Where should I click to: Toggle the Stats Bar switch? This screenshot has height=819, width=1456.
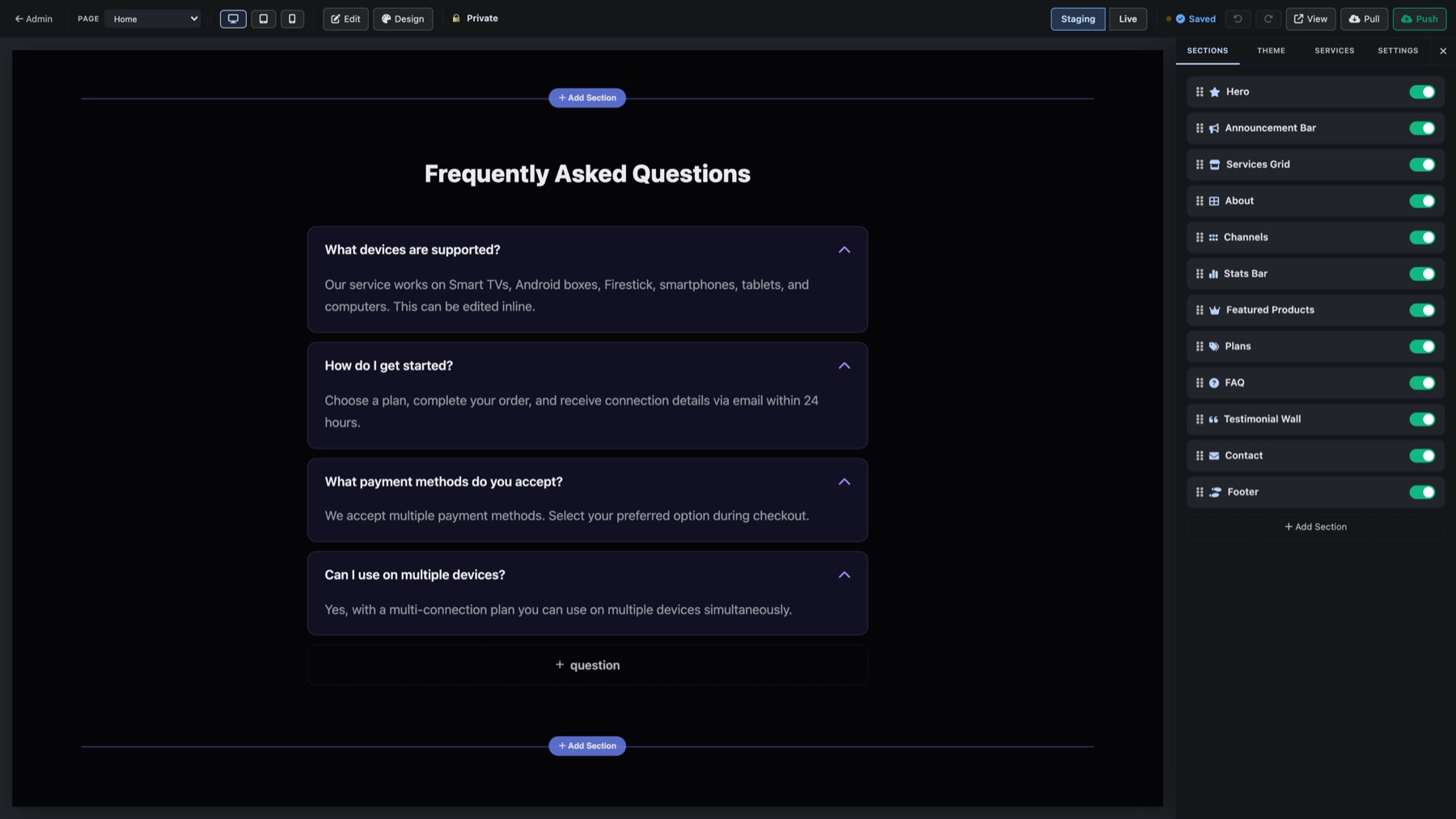point(1422,274)
